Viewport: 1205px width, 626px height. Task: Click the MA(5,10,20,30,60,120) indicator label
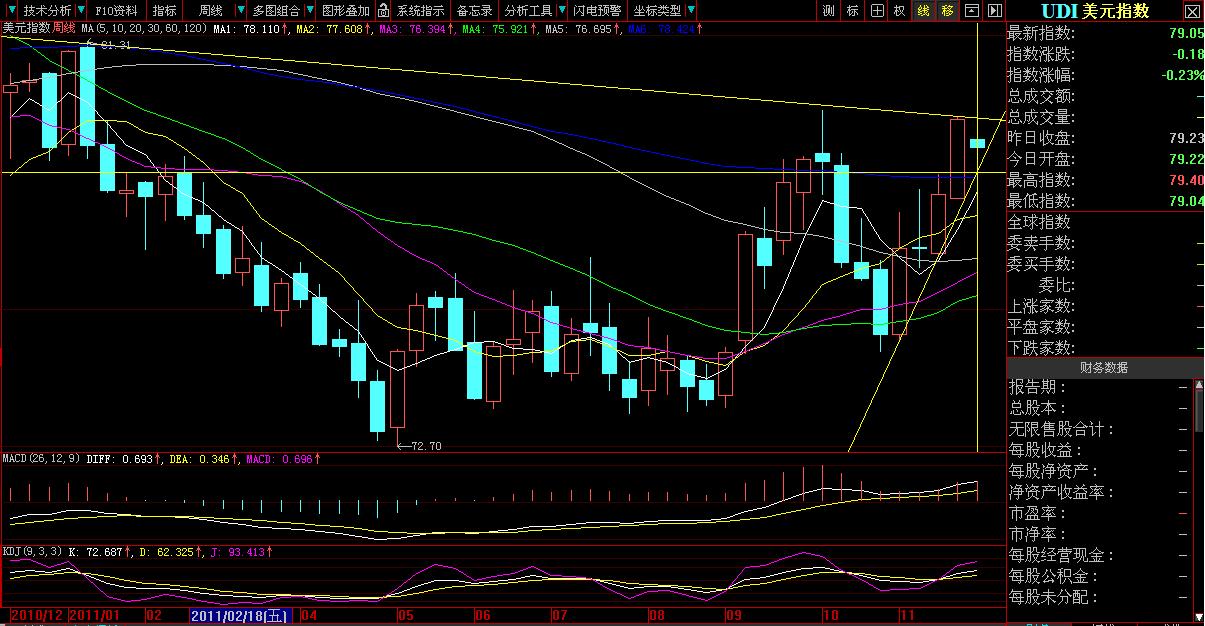pyautogui.click(x=145, y=30)
